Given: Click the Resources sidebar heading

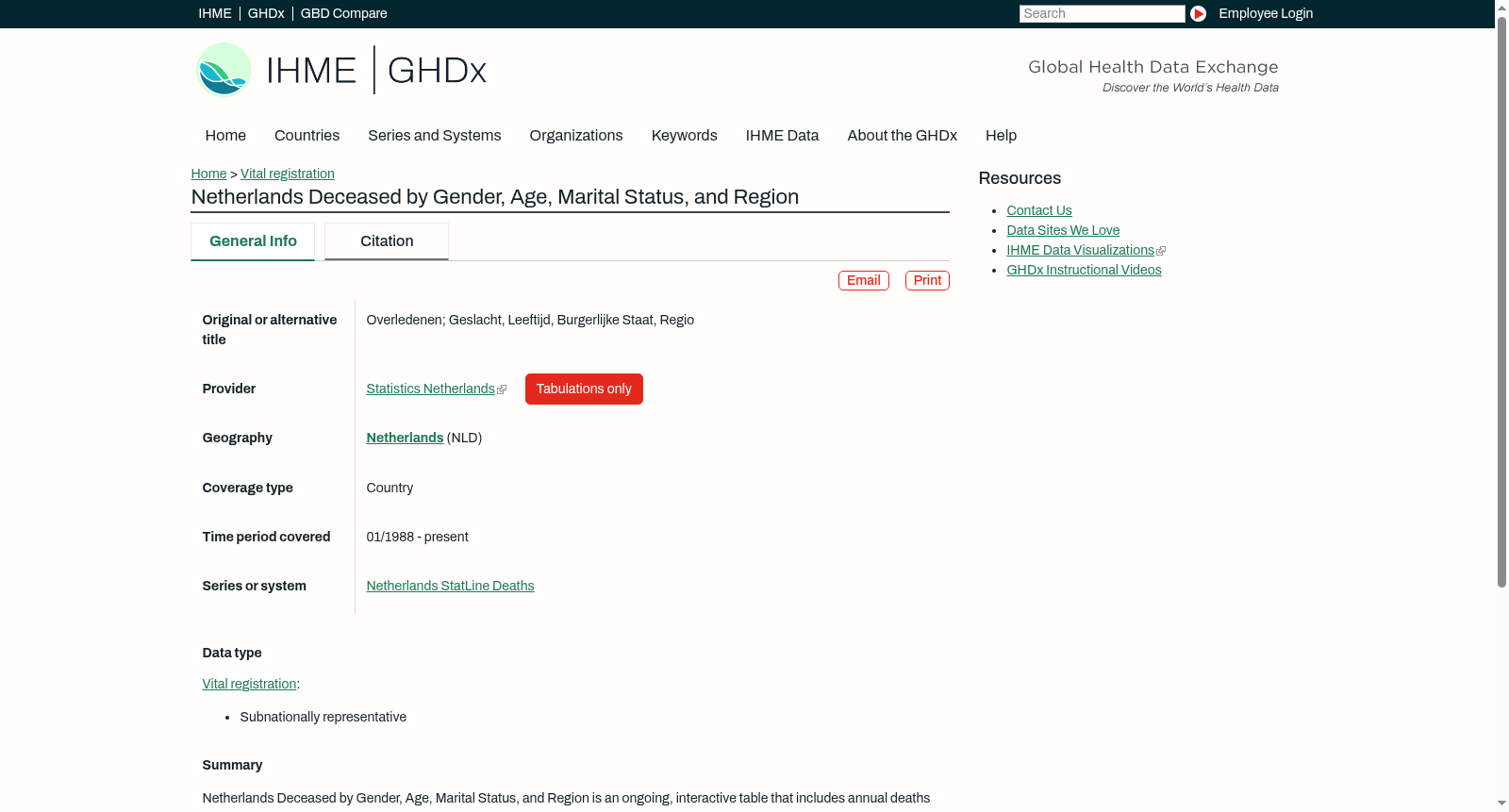Looking at the screenshot, I should click(x=1020, y=178).
